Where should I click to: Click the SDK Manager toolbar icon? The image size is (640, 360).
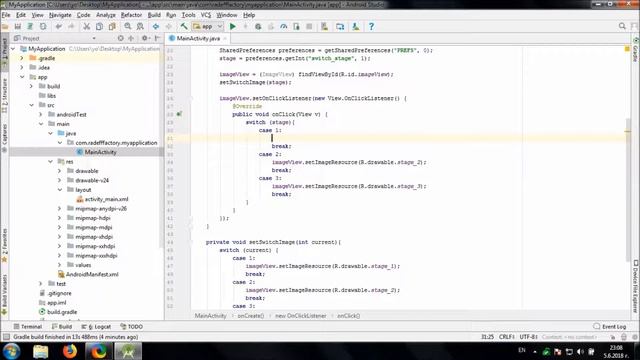tap(356, 27)
